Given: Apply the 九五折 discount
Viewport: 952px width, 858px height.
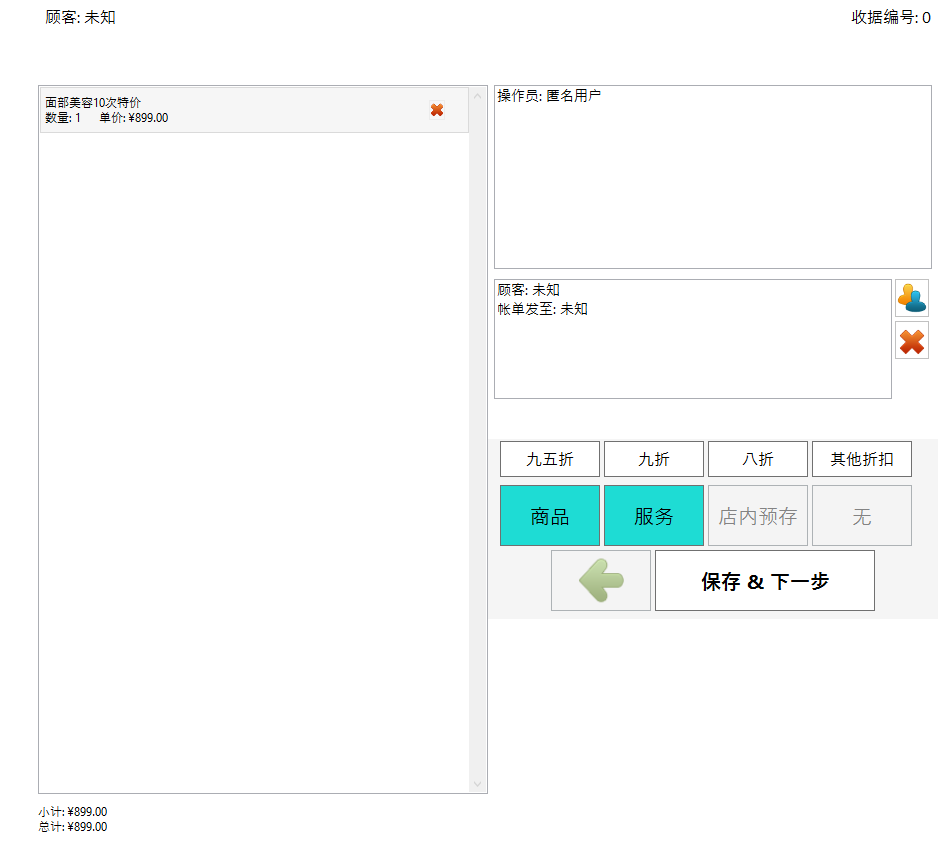Looking at the screenshot, I should pos(549,459).
